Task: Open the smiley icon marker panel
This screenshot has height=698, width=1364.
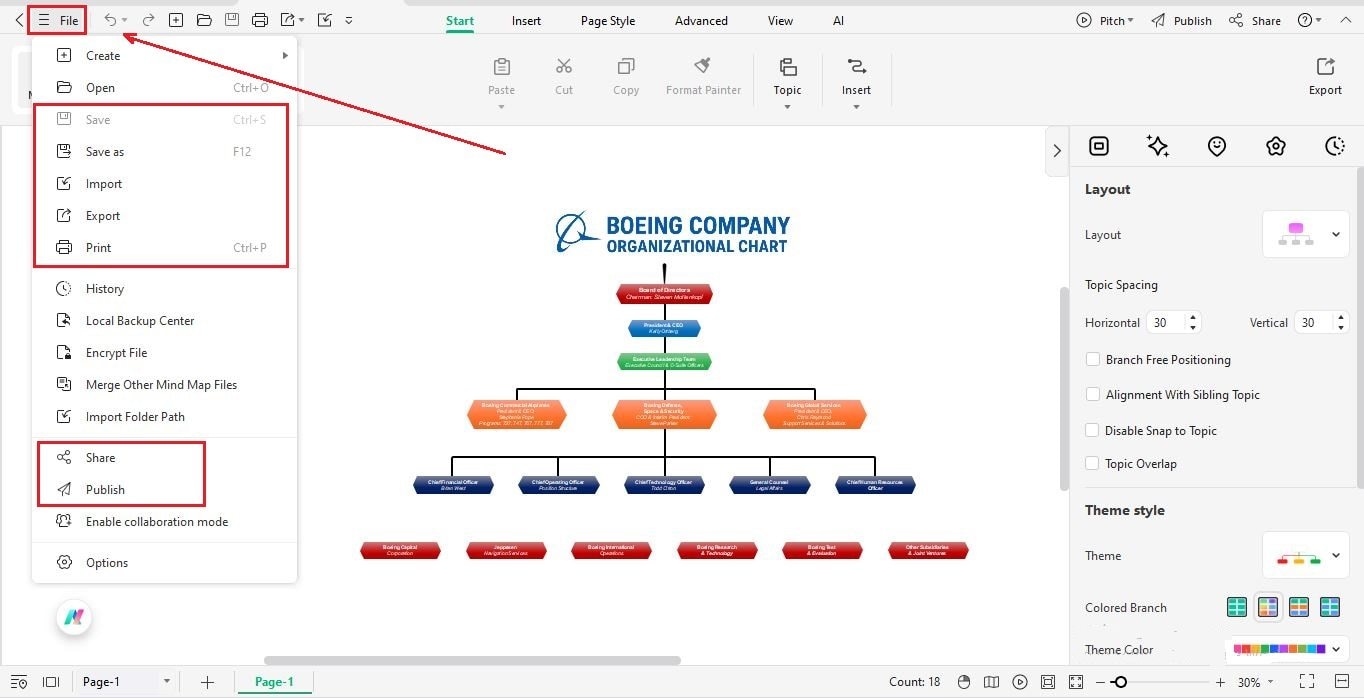Action: (1217, 147)
